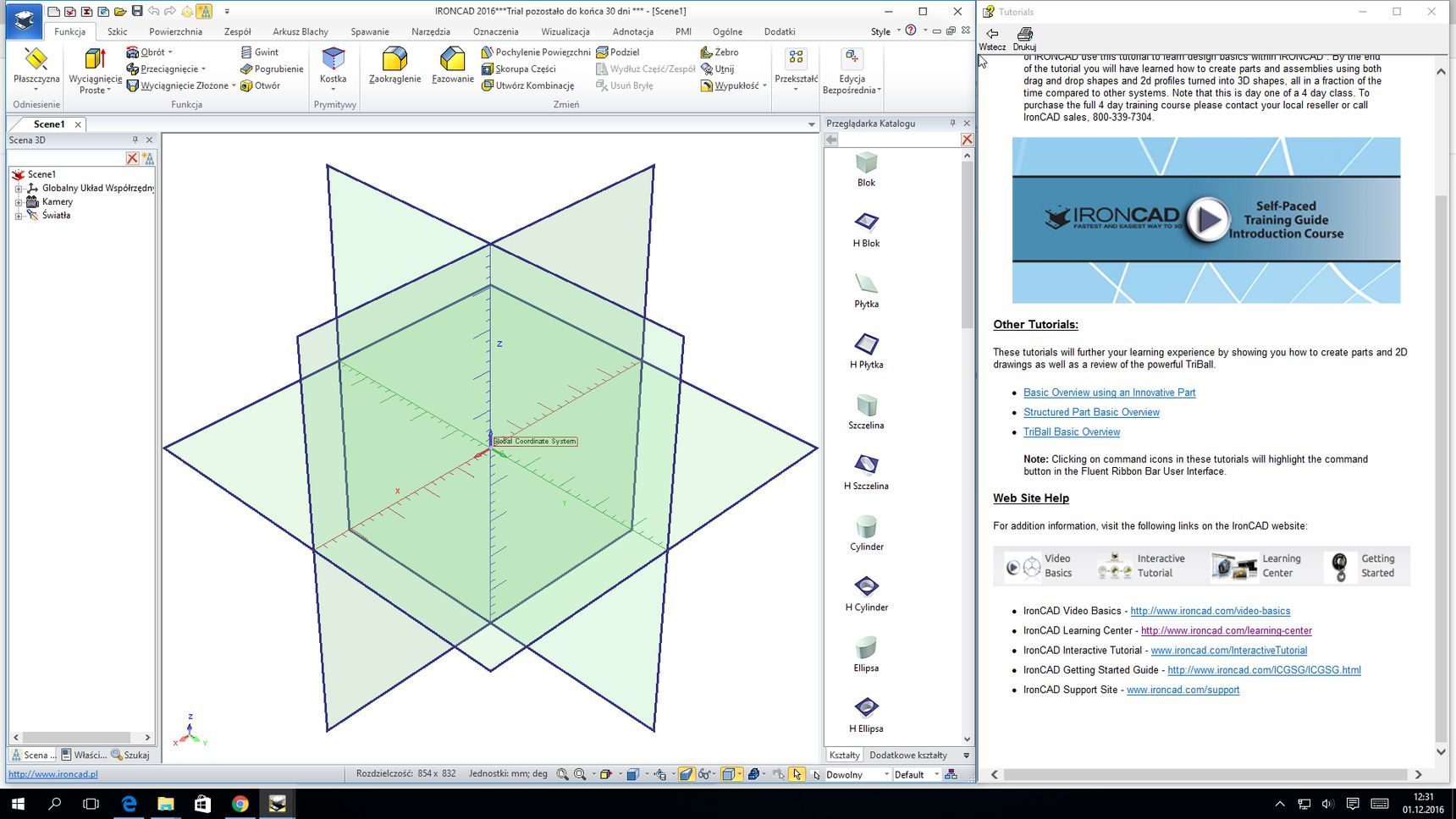Screen dimensions: 1456x819
Task: Toggle pin on Przeglądarka Katalogu panel
Action: point(952,123)
